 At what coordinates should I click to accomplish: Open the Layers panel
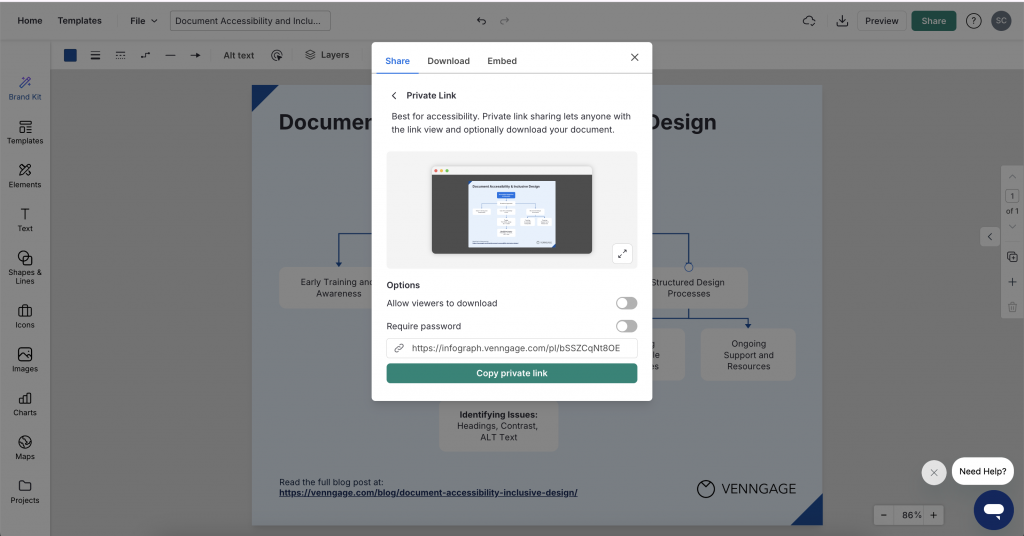coord(327,55)
